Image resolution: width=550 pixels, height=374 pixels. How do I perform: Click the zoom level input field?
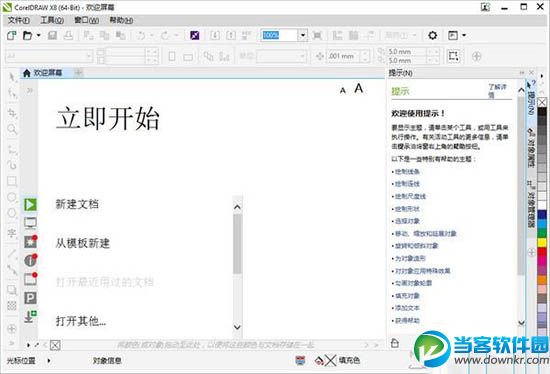280,35
